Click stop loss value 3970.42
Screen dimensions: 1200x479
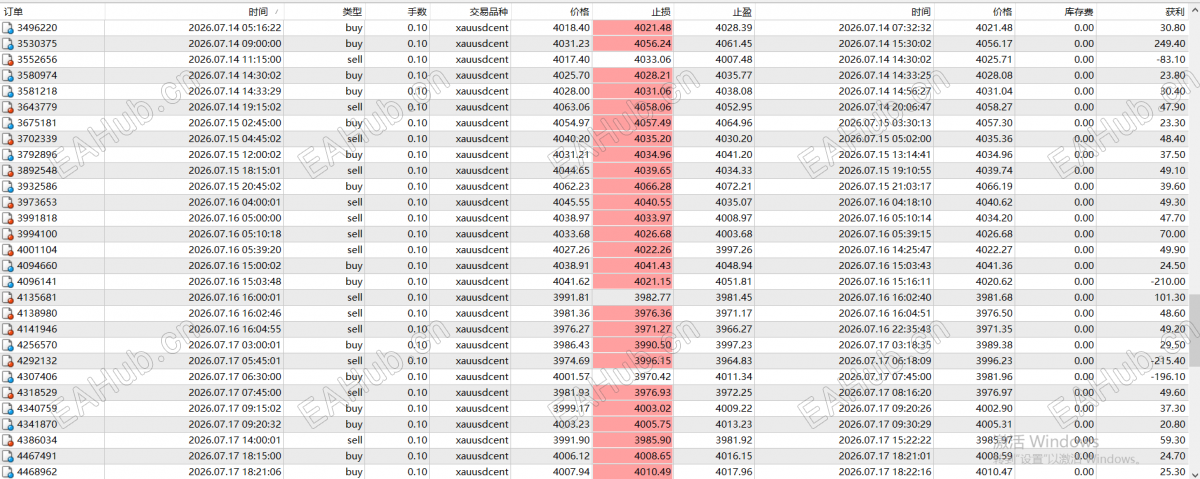tap(652, 376)
